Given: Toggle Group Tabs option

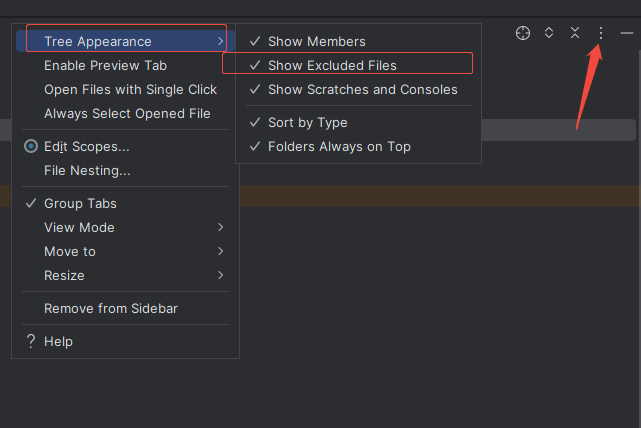Looking at the screenshot, I should pos(125,203).
